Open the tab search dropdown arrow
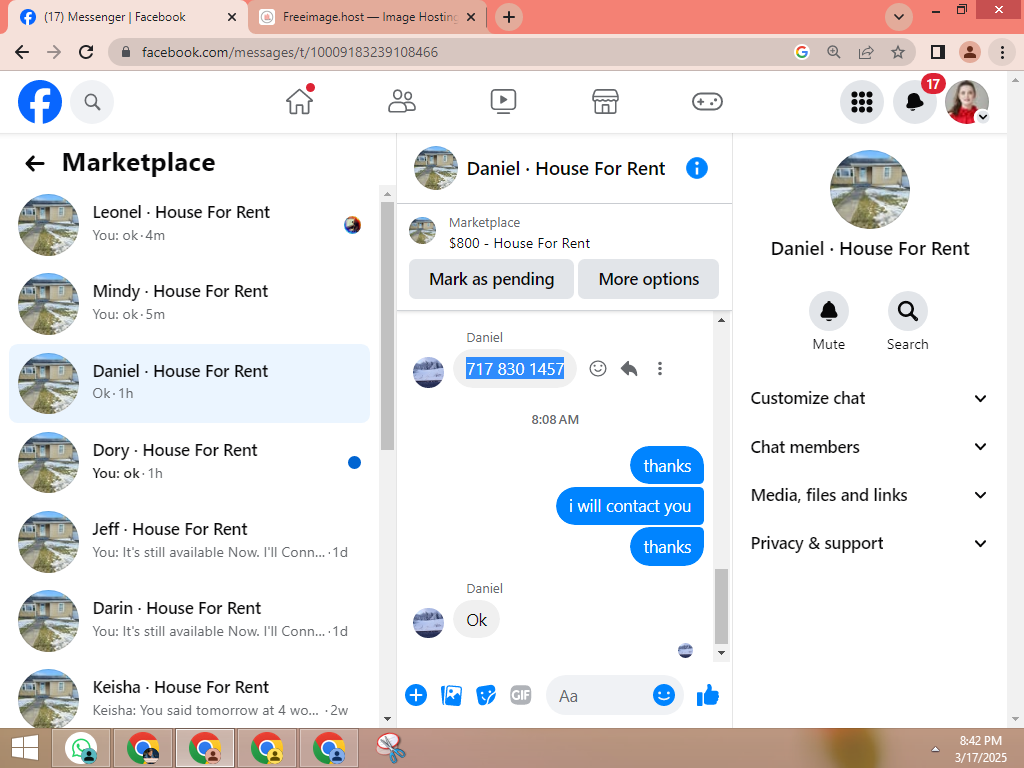 pos(899,17)
